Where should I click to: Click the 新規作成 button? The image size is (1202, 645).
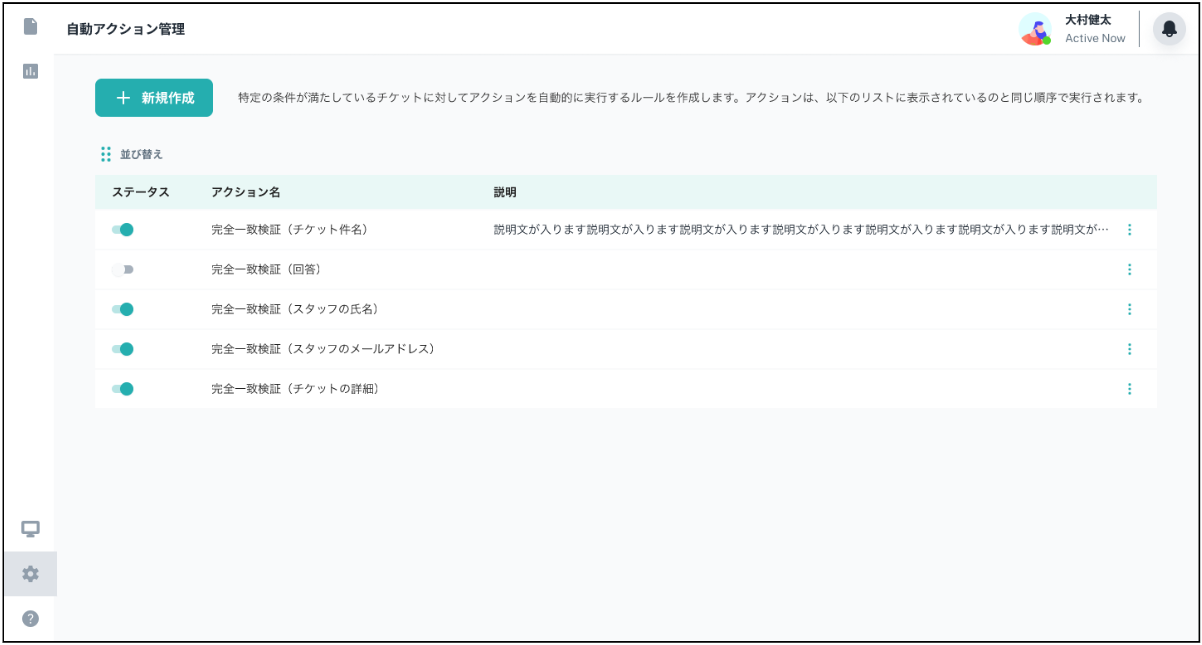click(x=154, y=98)
